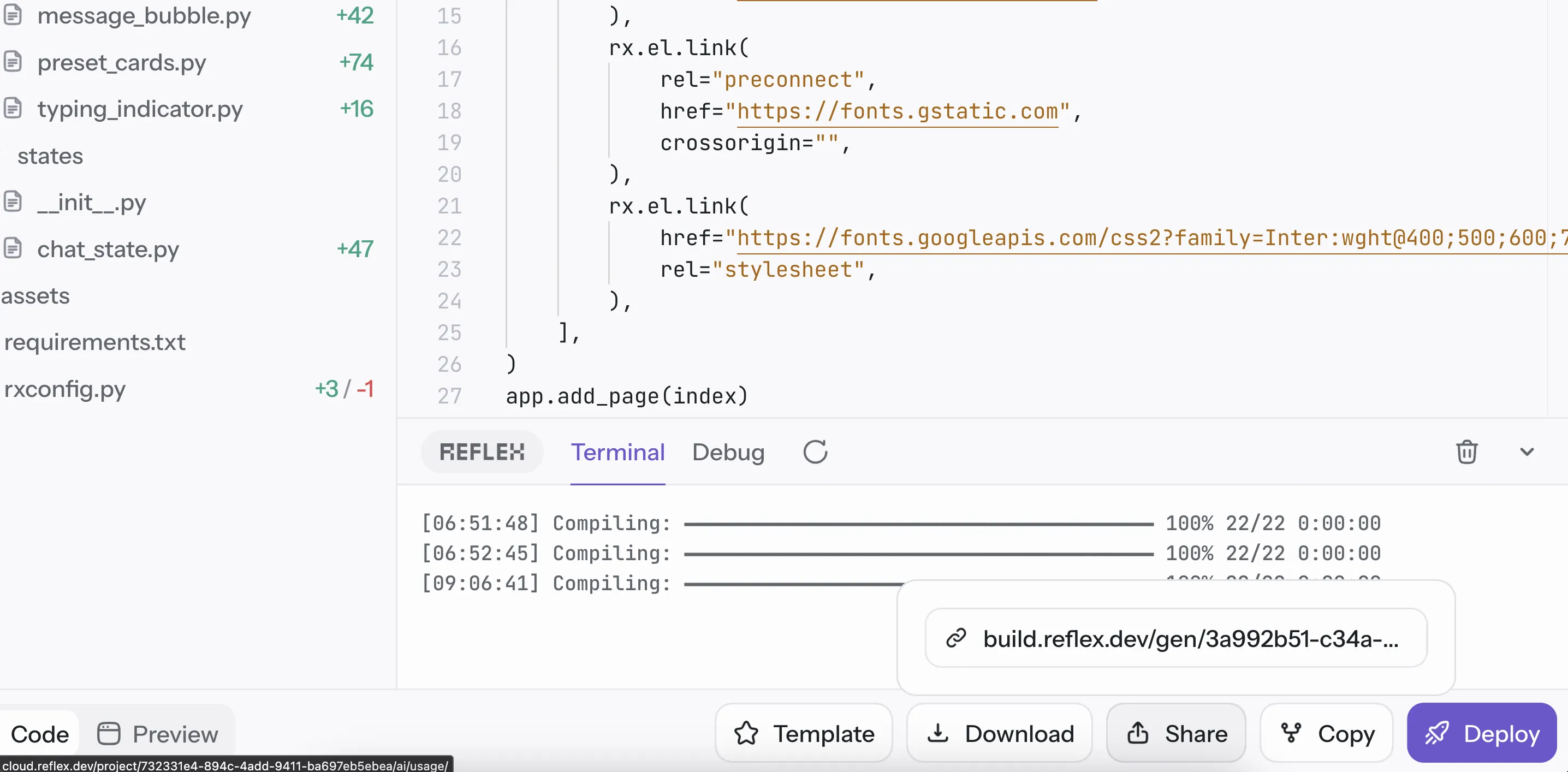
Task: Click the file icon next to message_bubble.py
Action: coord(13,15)
